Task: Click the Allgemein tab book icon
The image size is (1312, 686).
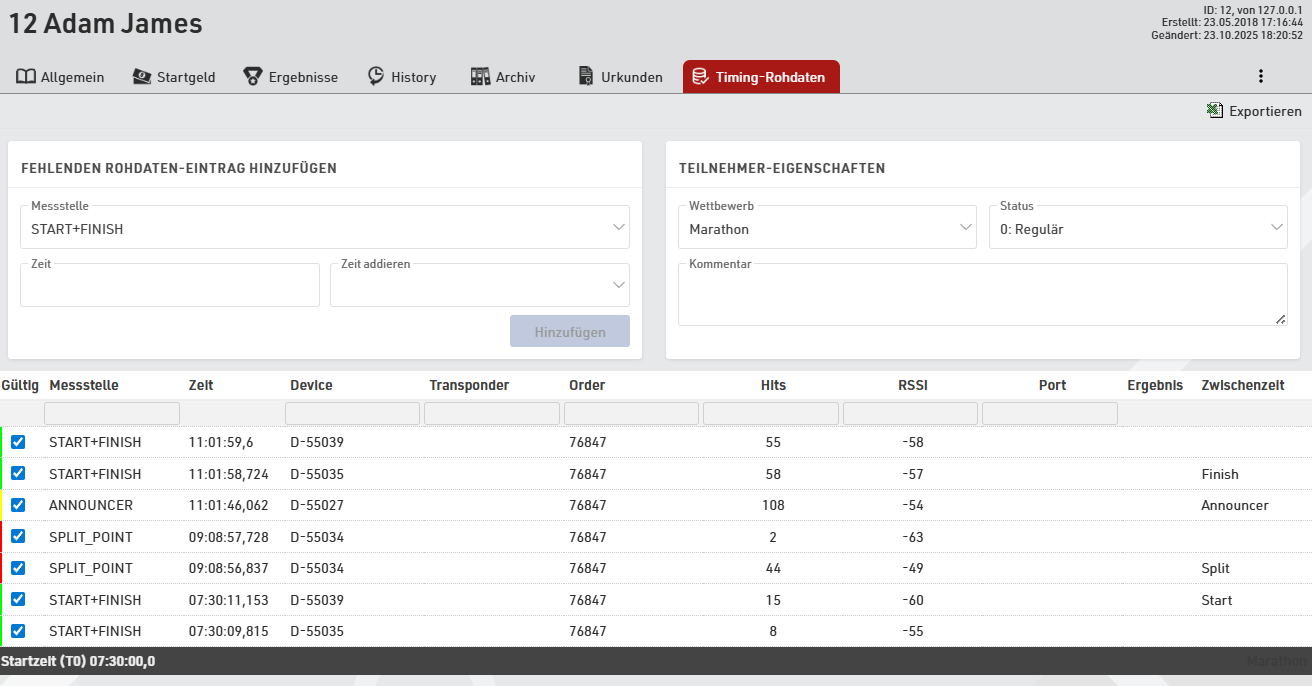Action: tap(26, 77)
